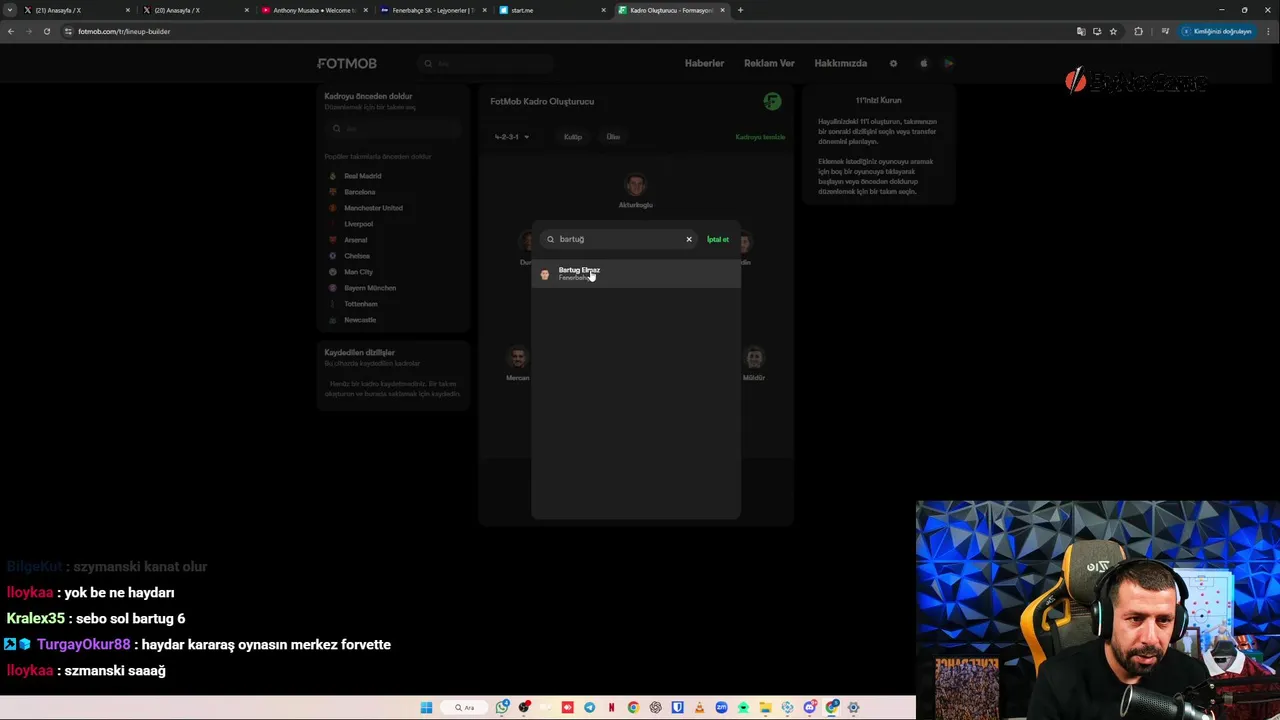Click Kadroyu temizle to clear the lineup
1280x720 pixels.
760,137
